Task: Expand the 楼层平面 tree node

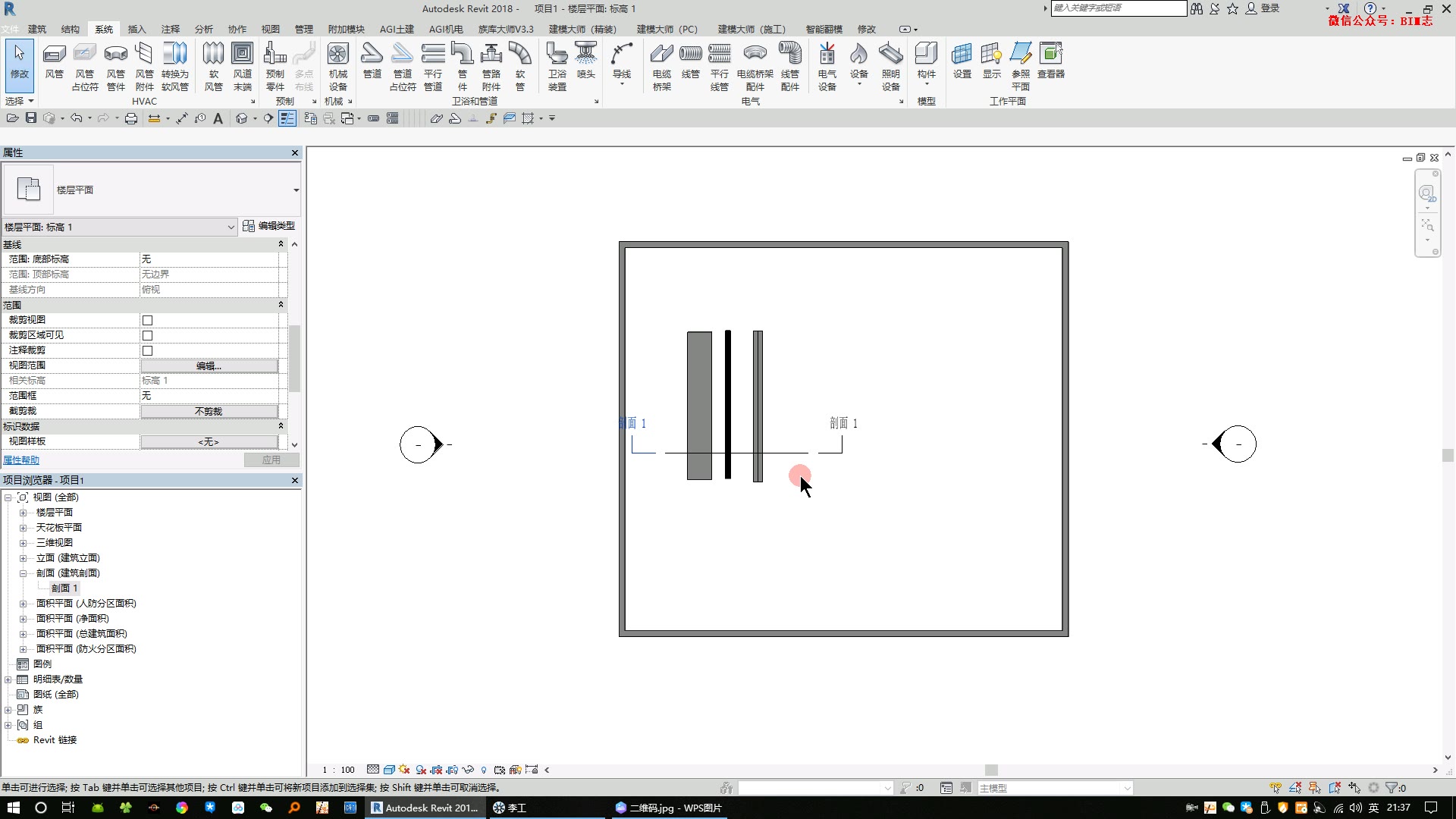Action: coord(24,513)
